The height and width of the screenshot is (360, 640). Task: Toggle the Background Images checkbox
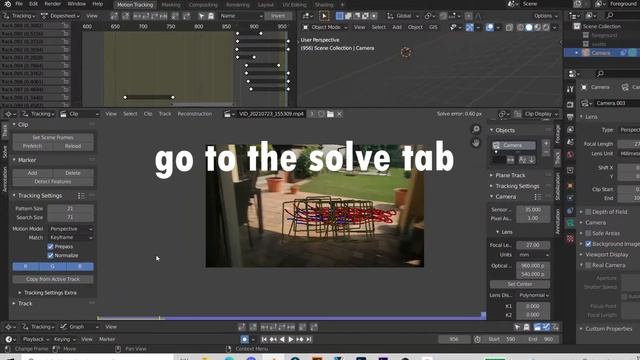click(x=588, y=244)
